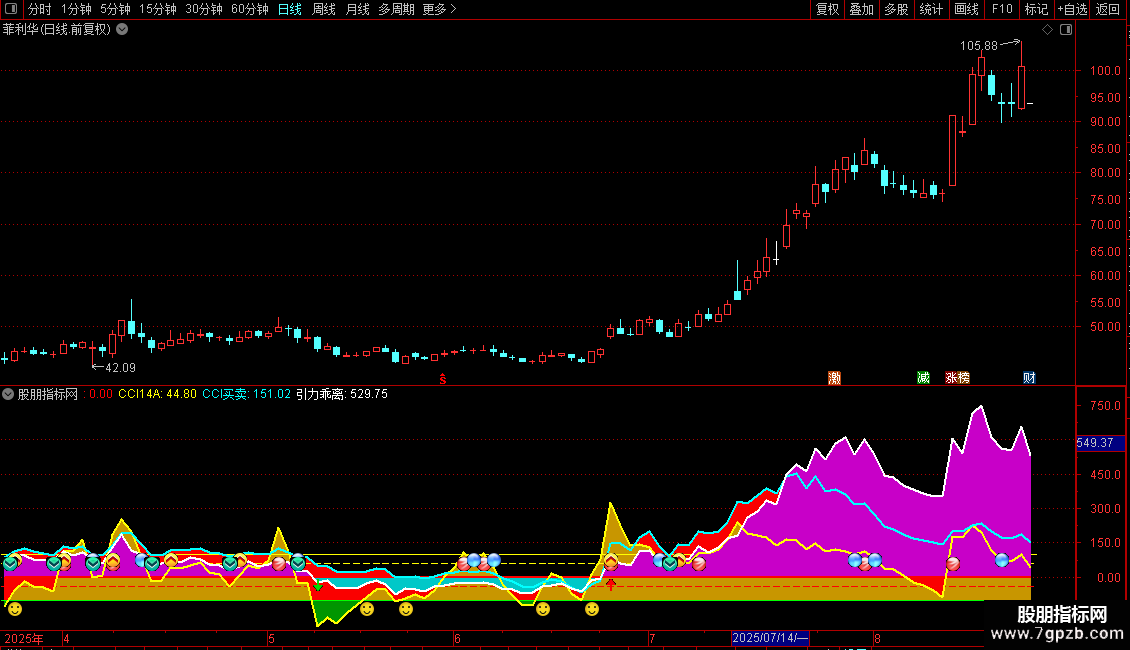
Task: Add stock with +自选 button
Action: [x=1072, y=9]
